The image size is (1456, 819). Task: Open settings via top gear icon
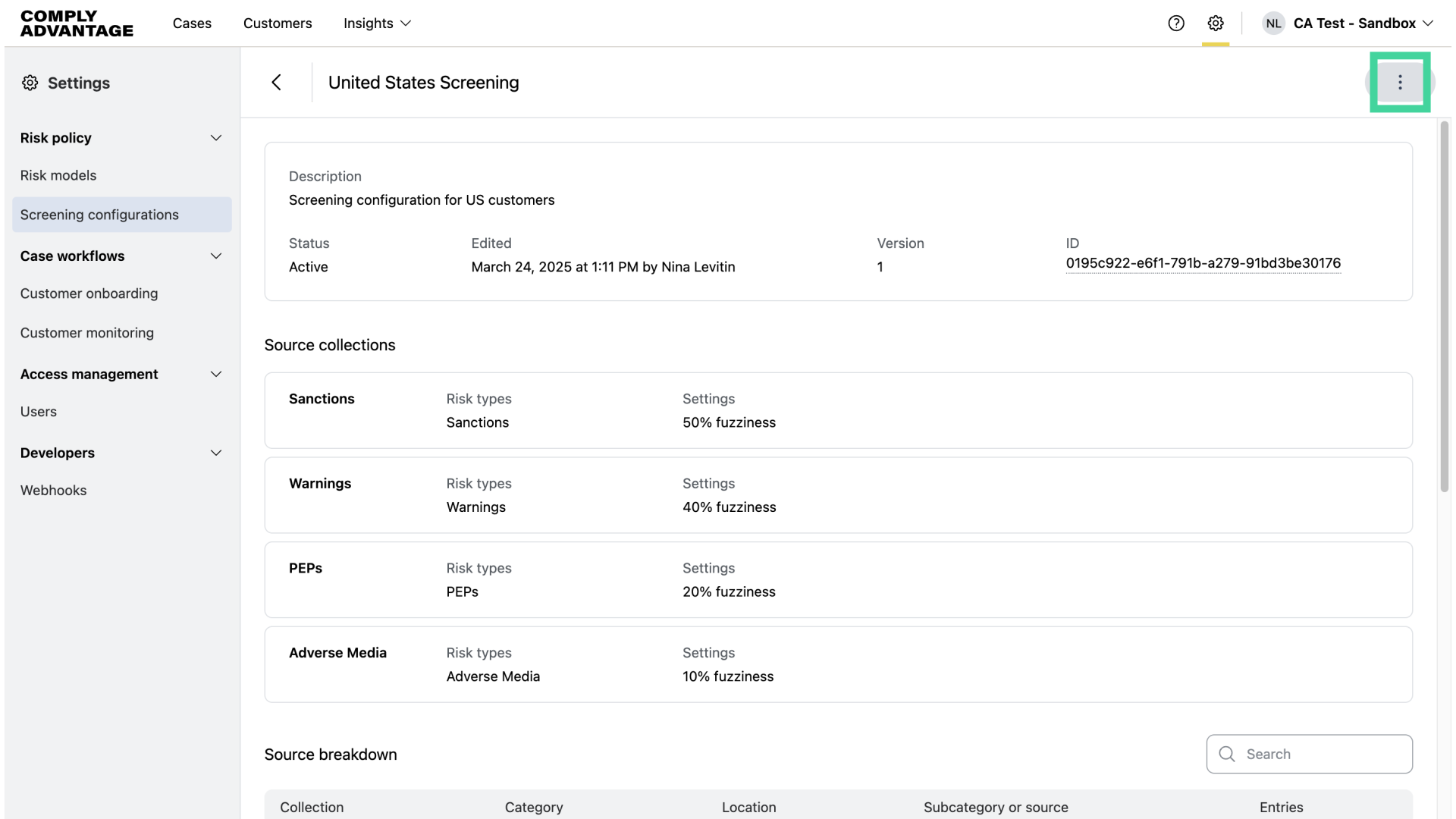[x=1216, y=24]
